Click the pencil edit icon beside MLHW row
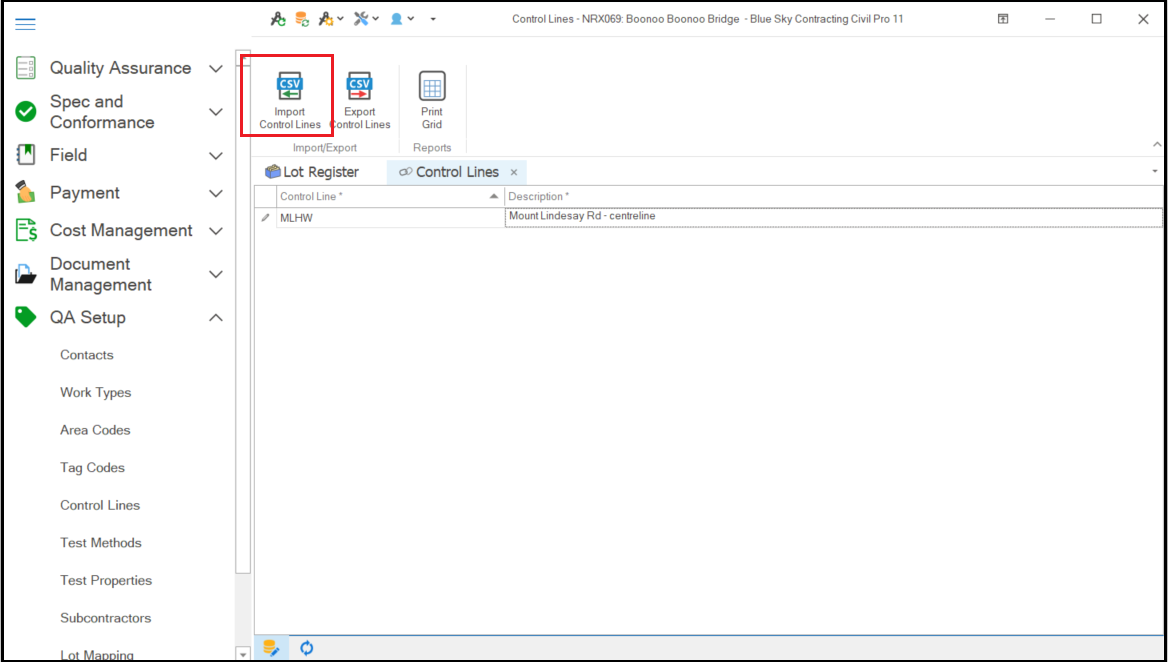The height and width of the screenshot is (662, 1168). click(265, 217)
